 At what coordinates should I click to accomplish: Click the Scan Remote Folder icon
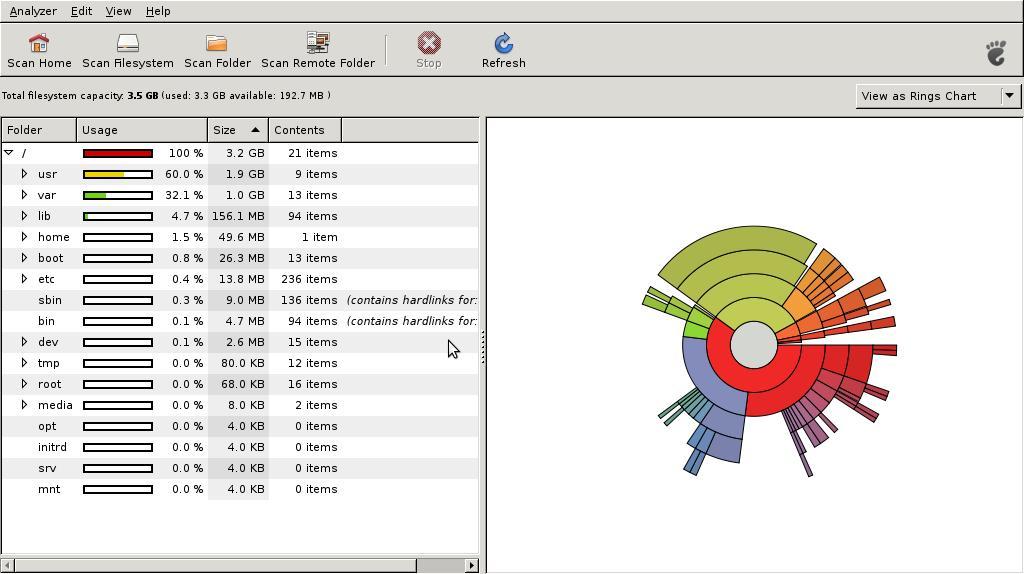pos(318,43)
